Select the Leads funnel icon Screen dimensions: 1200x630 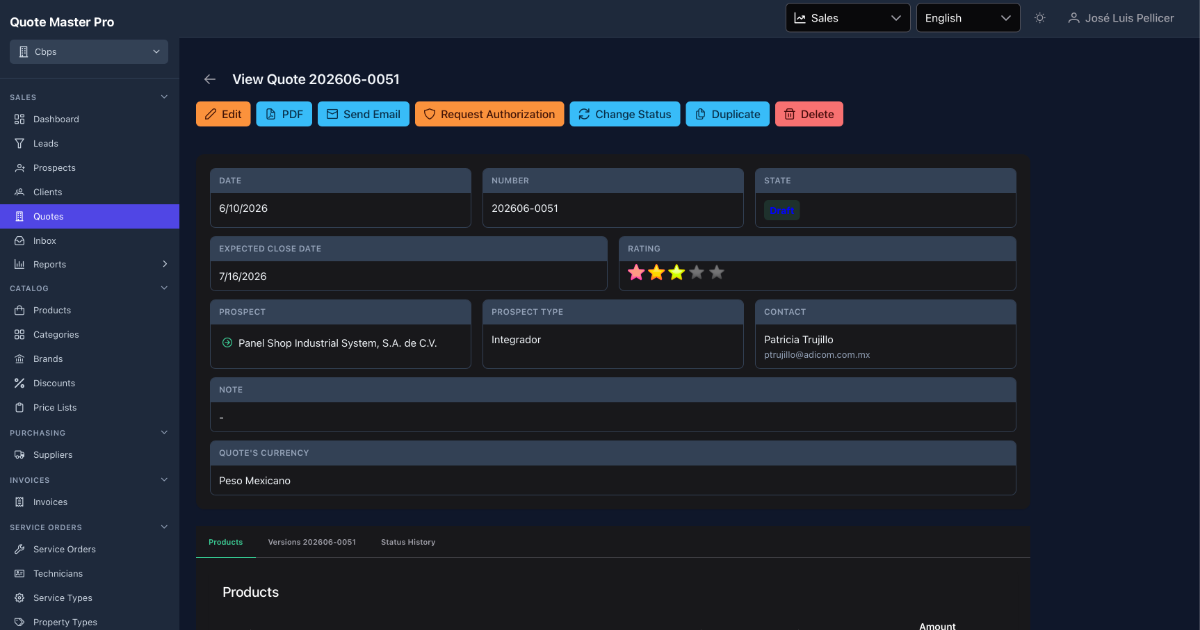point(19,144)
